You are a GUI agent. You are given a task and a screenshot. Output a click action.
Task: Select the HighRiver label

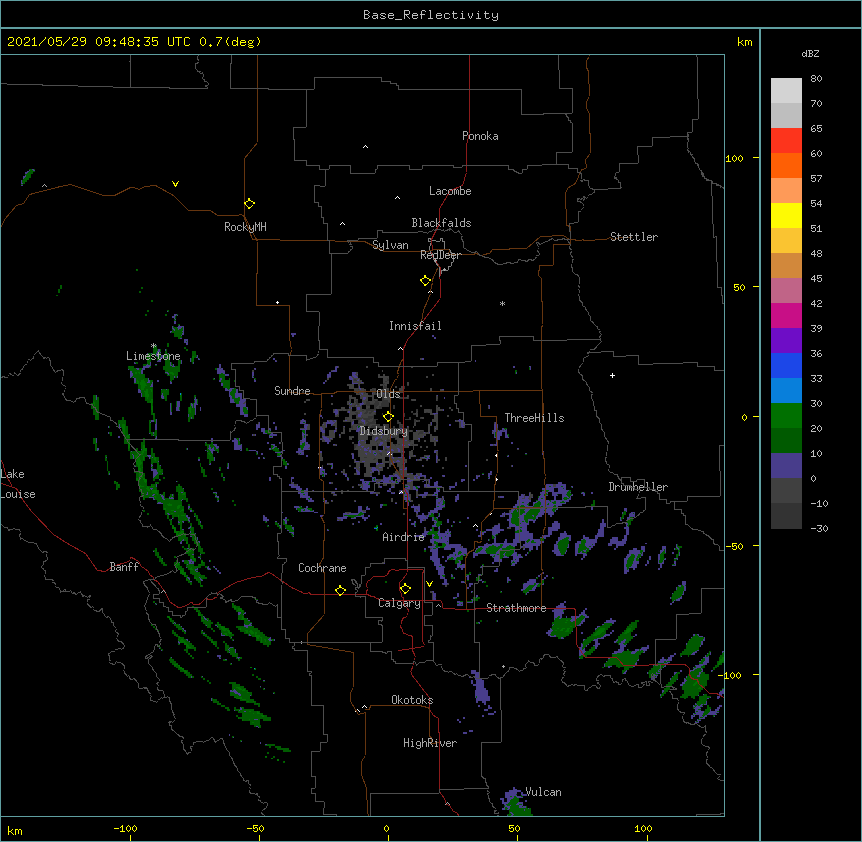tap(430, 743)
